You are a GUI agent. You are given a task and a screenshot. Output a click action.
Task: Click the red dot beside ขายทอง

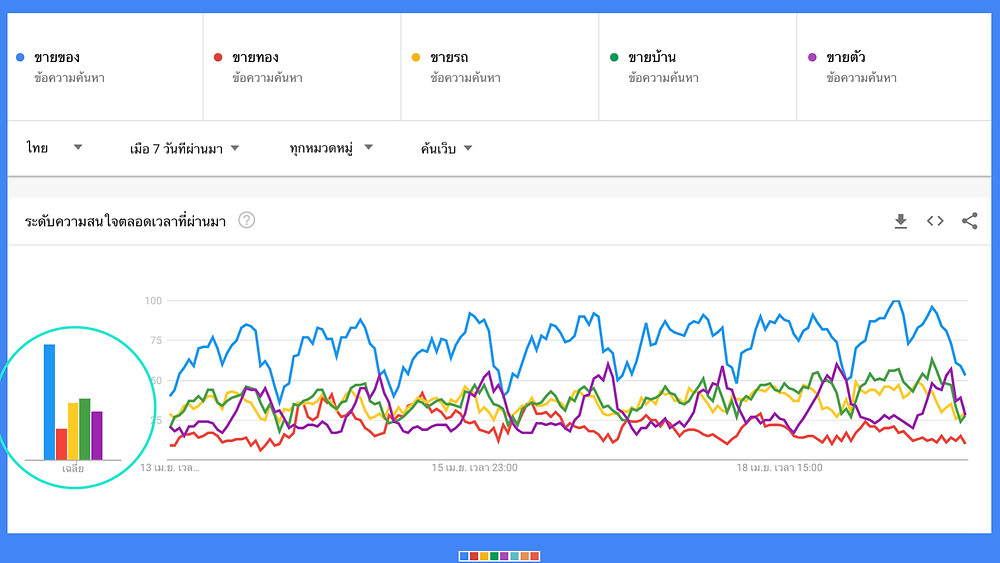point(218,58)
